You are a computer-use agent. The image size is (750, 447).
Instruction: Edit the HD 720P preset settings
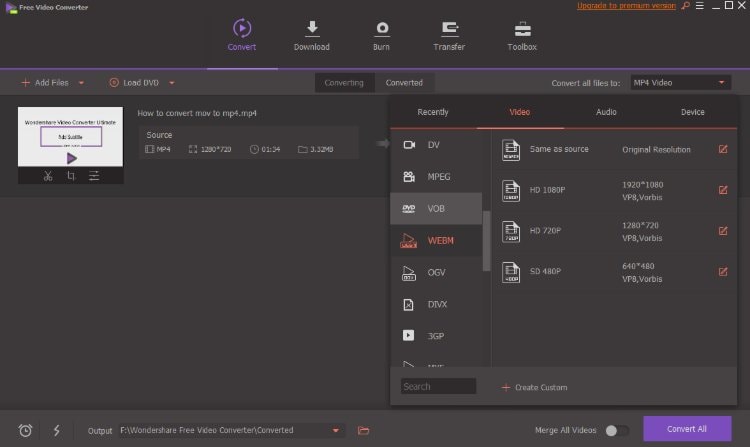pos(723,230)
